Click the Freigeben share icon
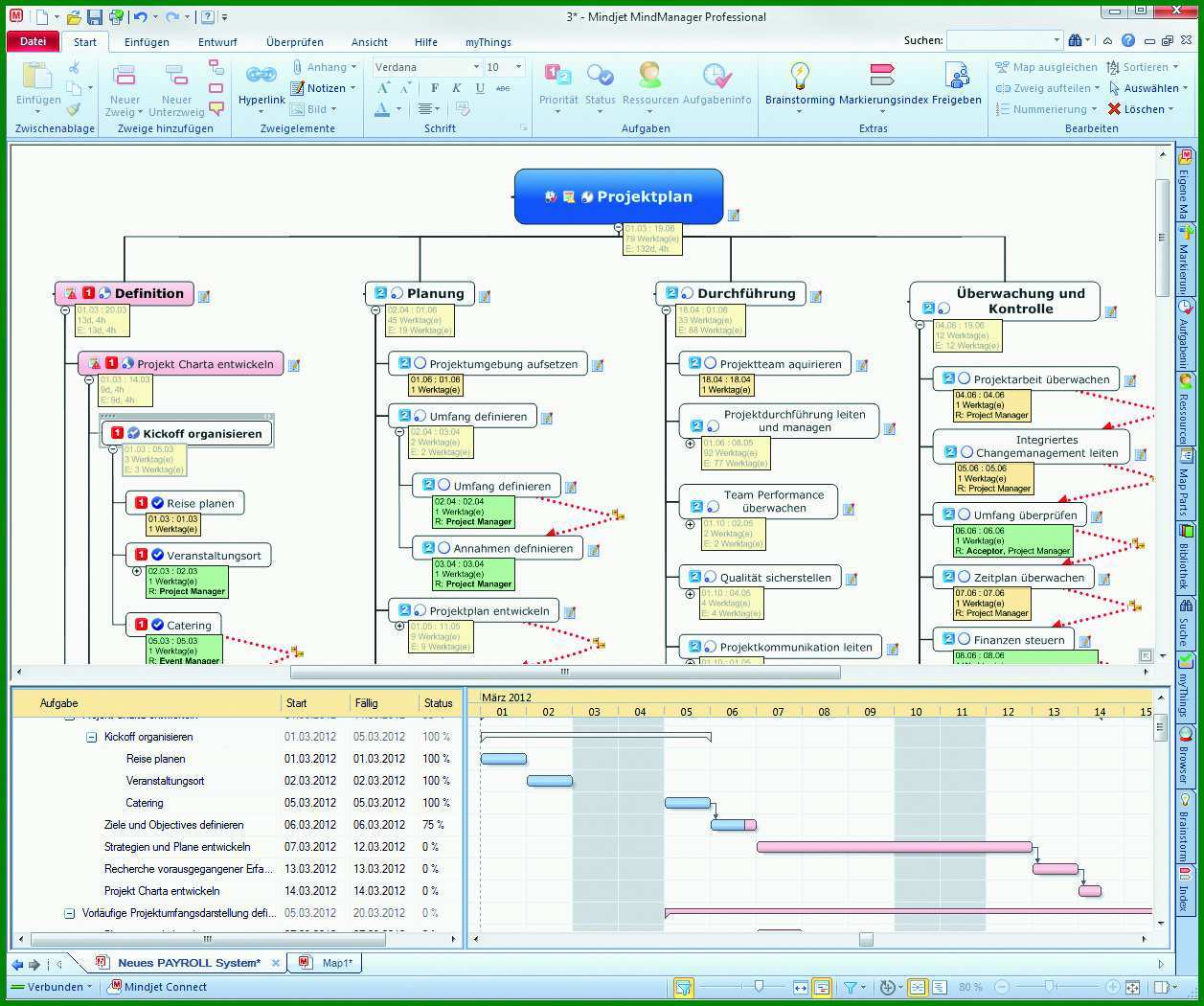1204x1006 pixels. [957, 83]
